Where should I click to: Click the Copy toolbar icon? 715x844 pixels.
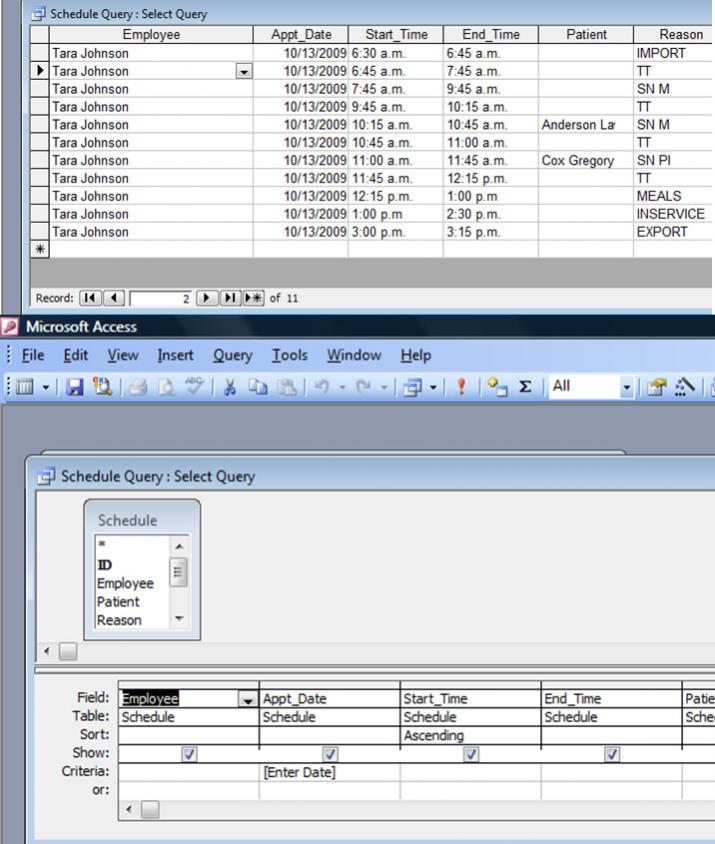click(258, 387)
